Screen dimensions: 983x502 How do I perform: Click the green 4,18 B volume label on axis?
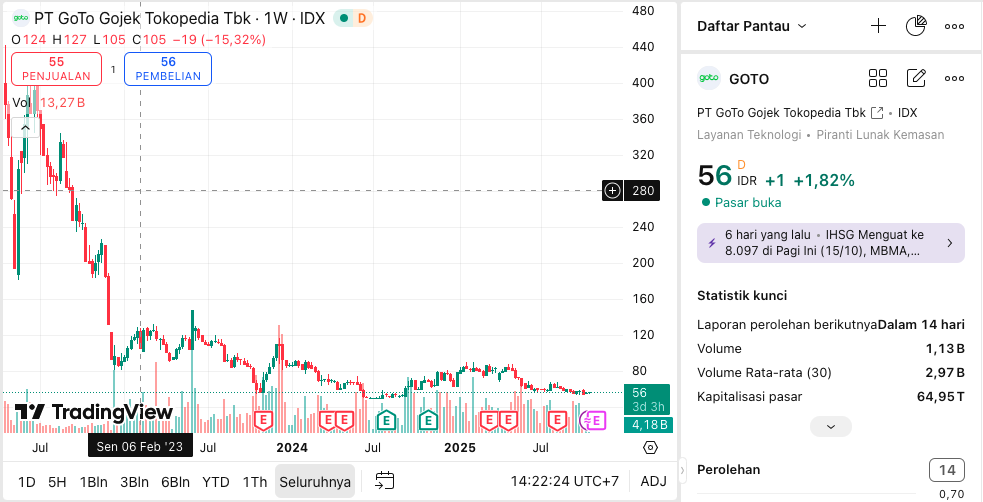(648, 425)
